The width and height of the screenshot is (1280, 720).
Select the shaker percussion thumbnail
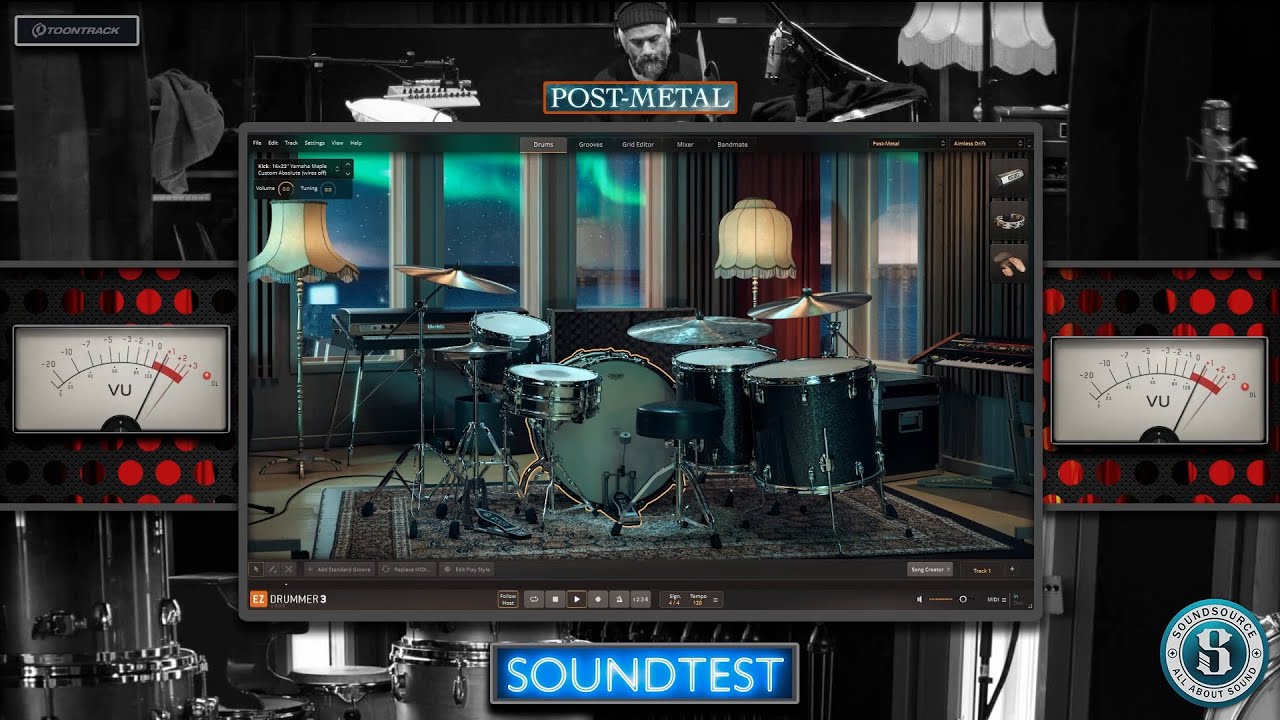tap(1009, 263)
